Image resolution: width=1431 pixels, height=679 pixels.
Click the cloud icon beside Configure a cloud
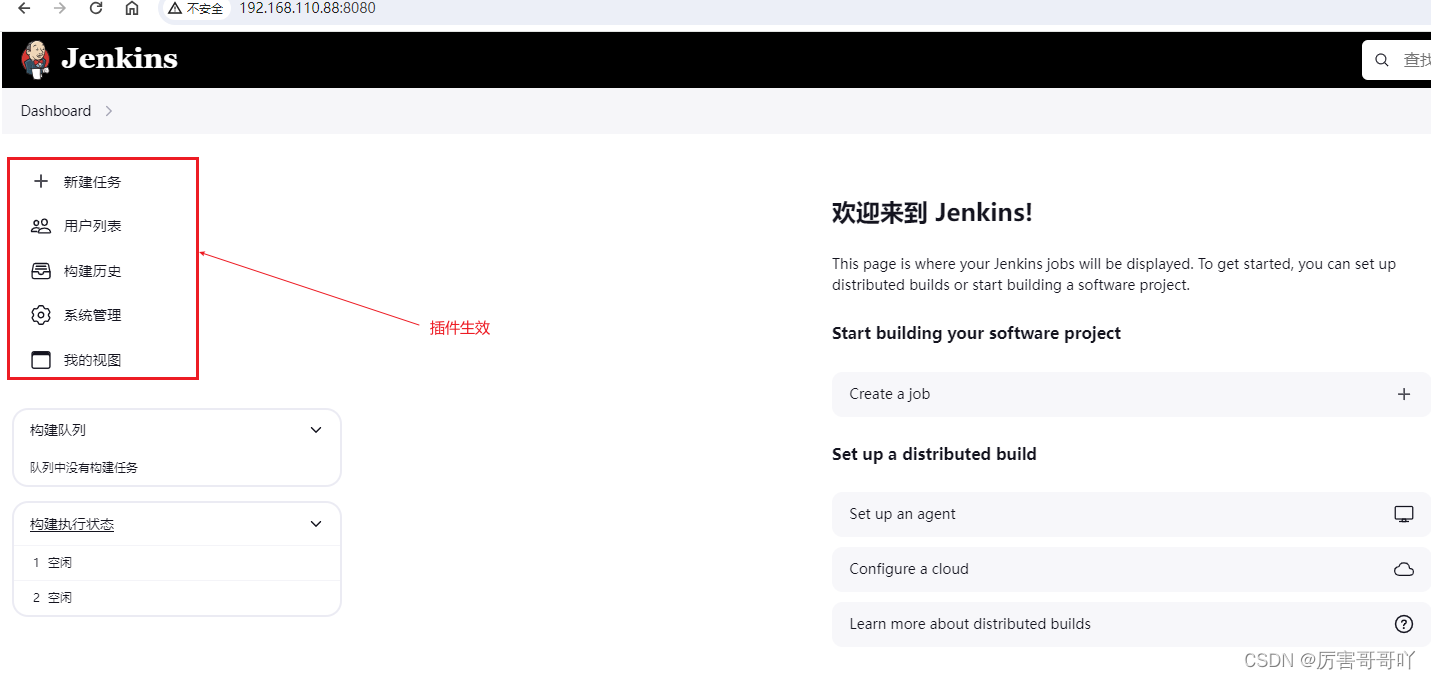coord(1404,568)
